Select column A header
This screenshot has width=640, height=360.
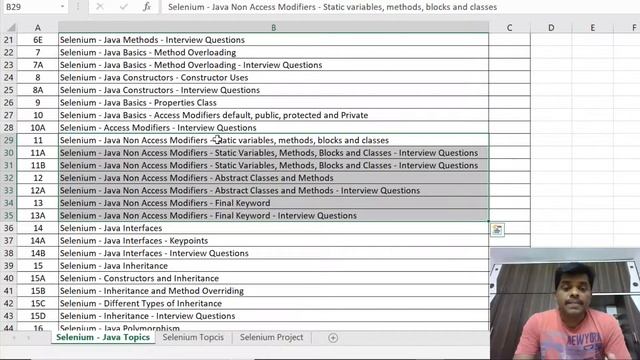(x=38, y=28)
